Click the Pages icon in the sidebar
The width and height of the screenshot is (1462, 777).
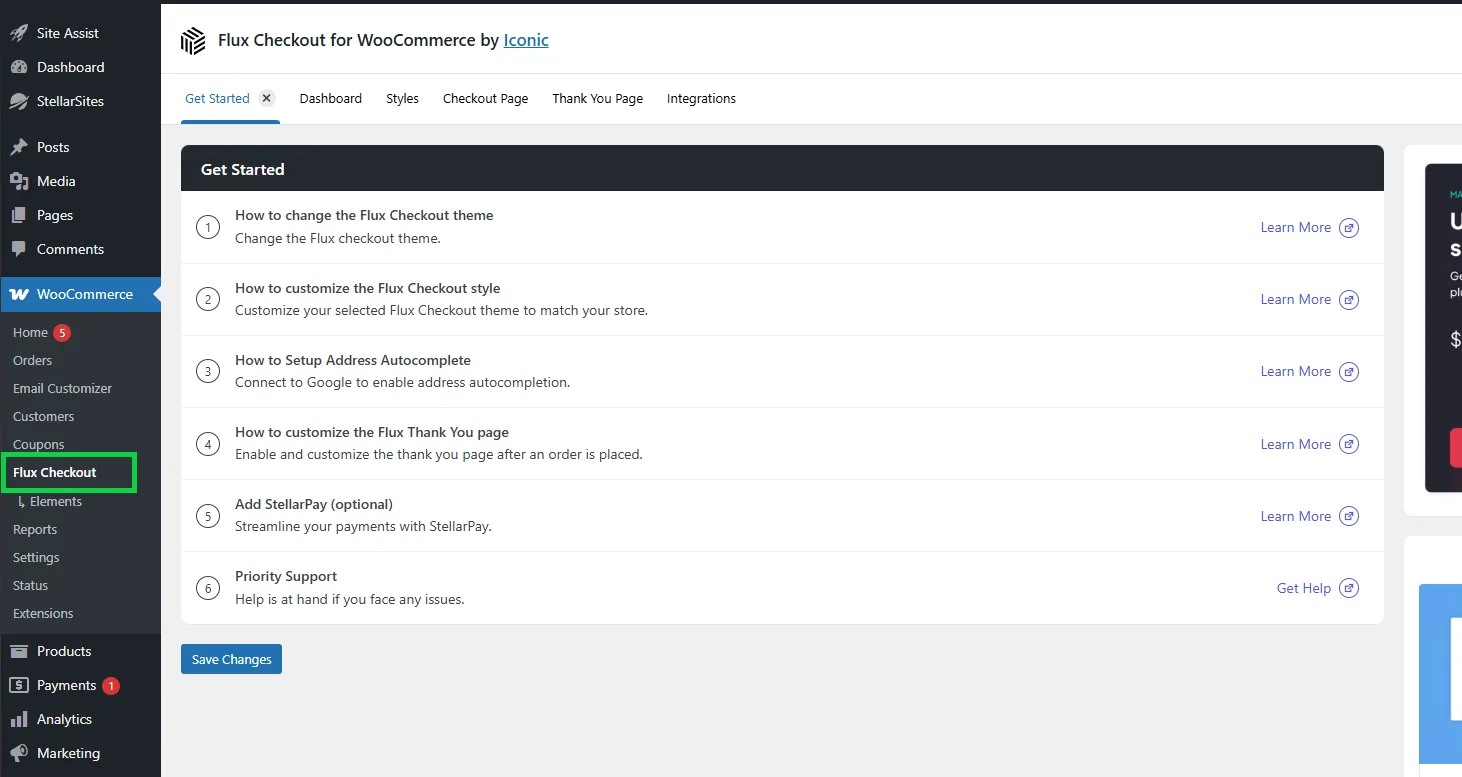[x=18, y=215]
